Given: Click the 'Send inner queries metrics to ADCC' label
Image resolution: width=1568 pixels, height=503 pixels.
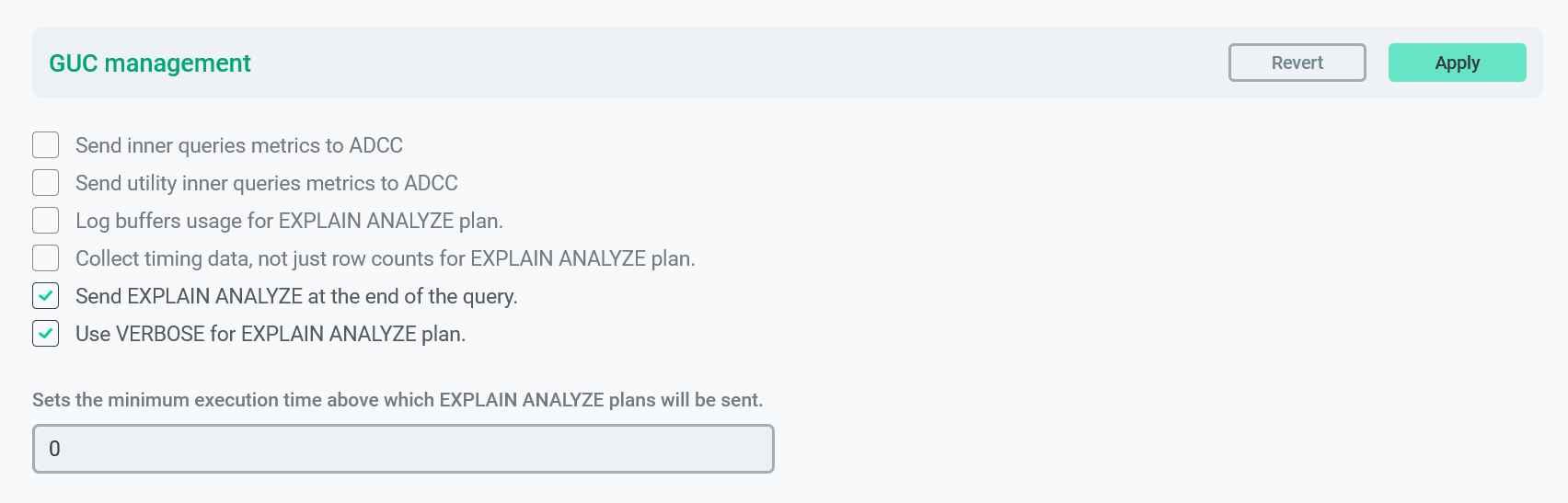Looking at the screenshot, I should (x=238, y=145).
